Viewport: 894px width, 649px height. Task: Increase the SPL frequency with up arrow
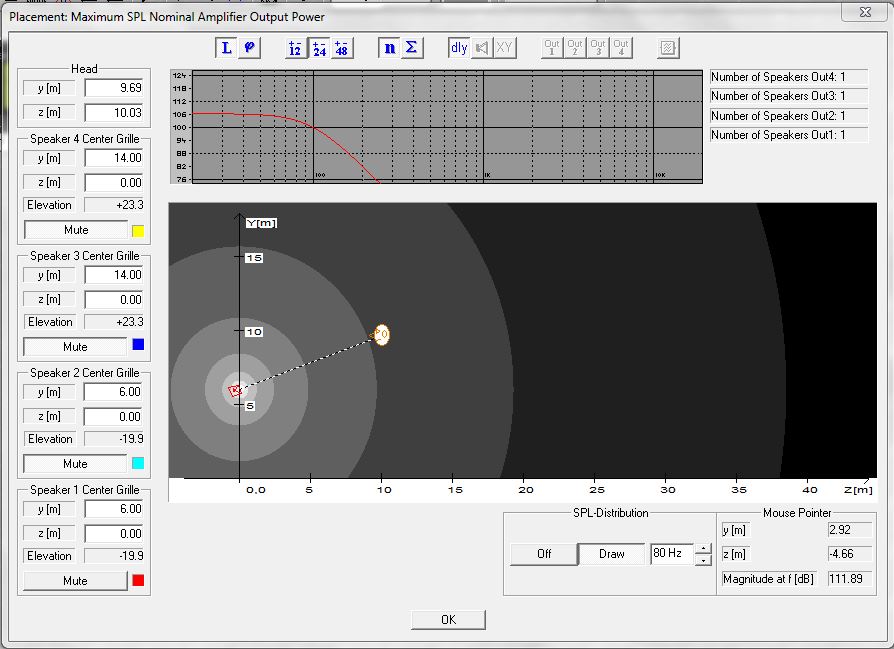coord(704,549)
